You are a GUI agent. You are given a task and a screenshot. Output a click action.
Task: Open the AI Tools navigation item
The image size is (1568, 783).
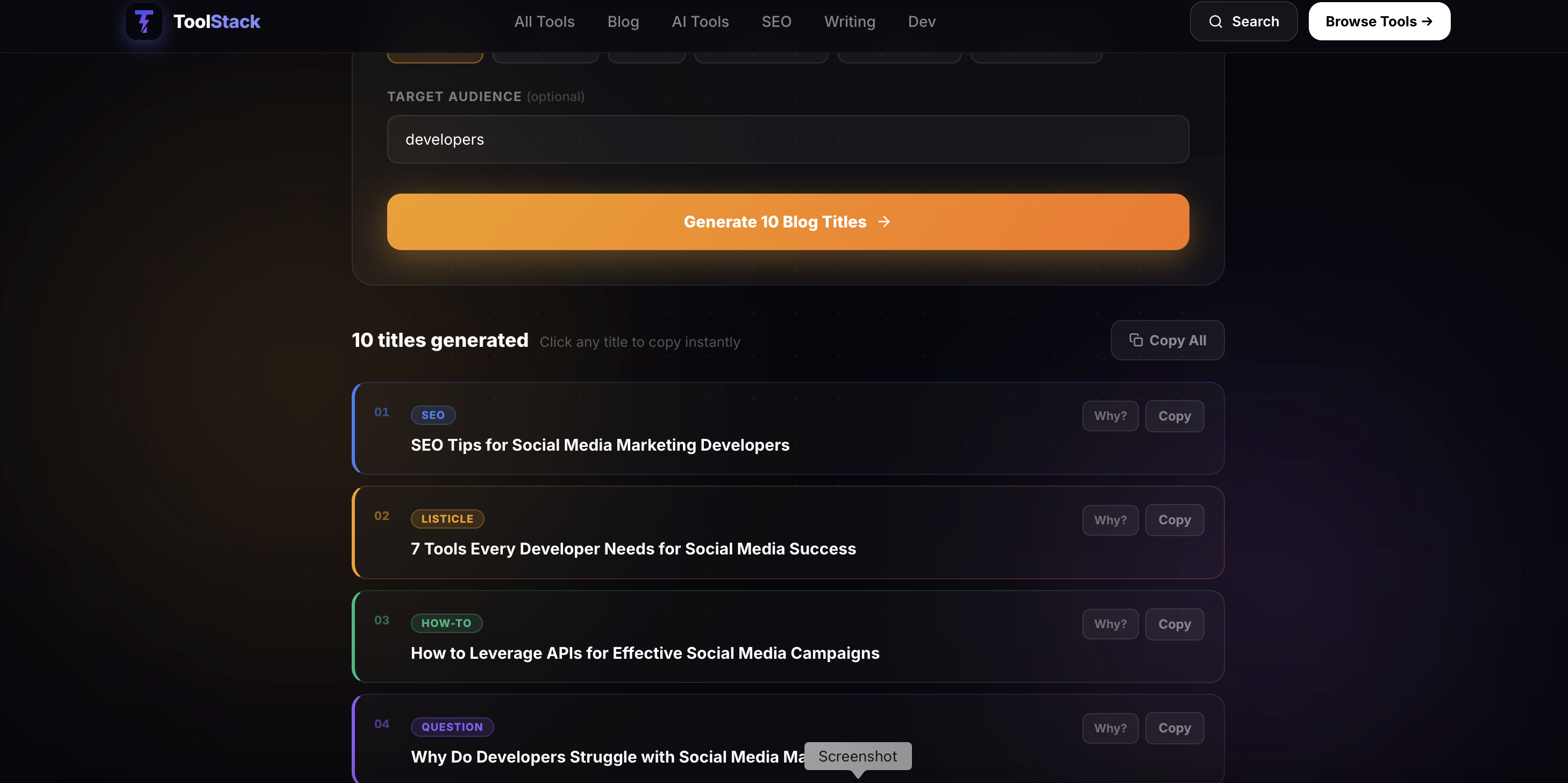tap(700, 22)
